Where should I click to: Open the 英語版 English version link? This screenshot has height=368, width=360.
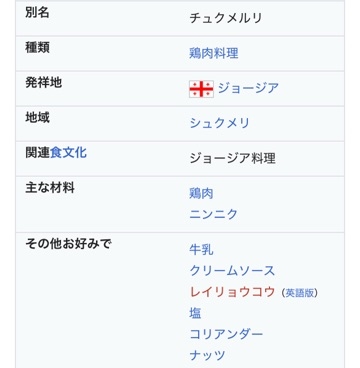coord(300,293)
